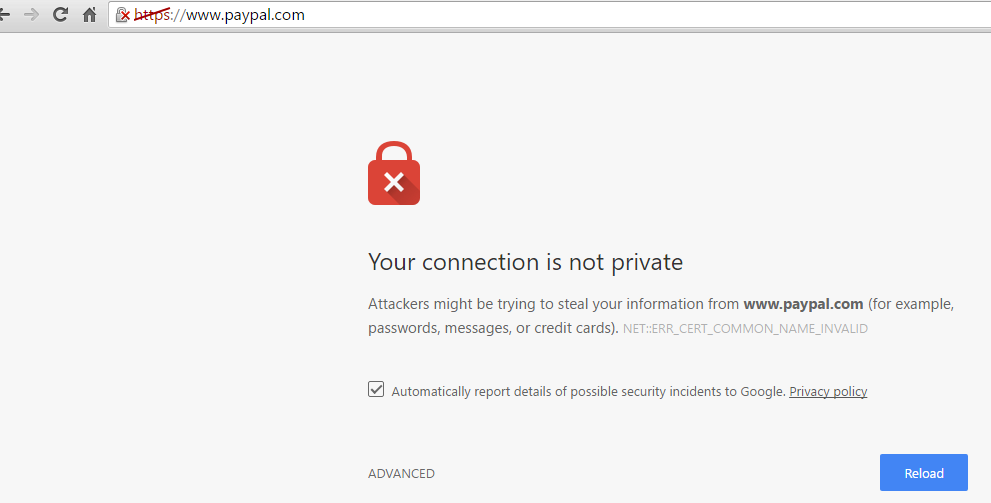Focus the address bar showing www.paypal.com

pyautogui.click(x=550, y=15)
